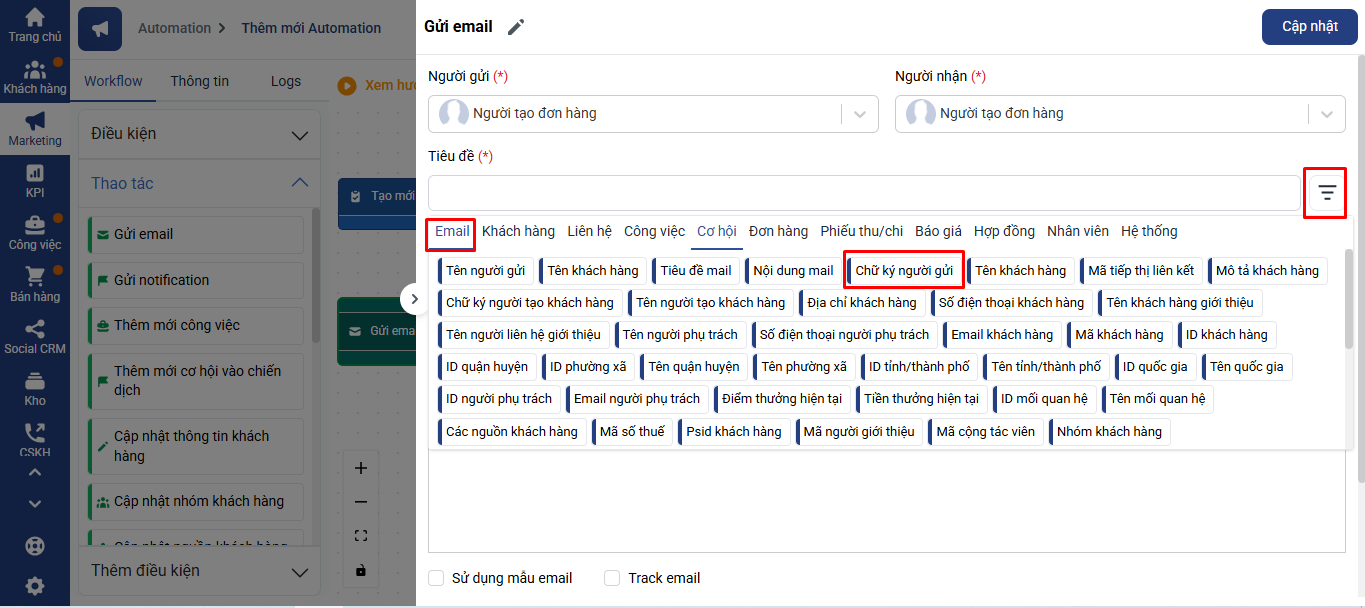Click the pencil icon beside Gửi email

(516, 27)
